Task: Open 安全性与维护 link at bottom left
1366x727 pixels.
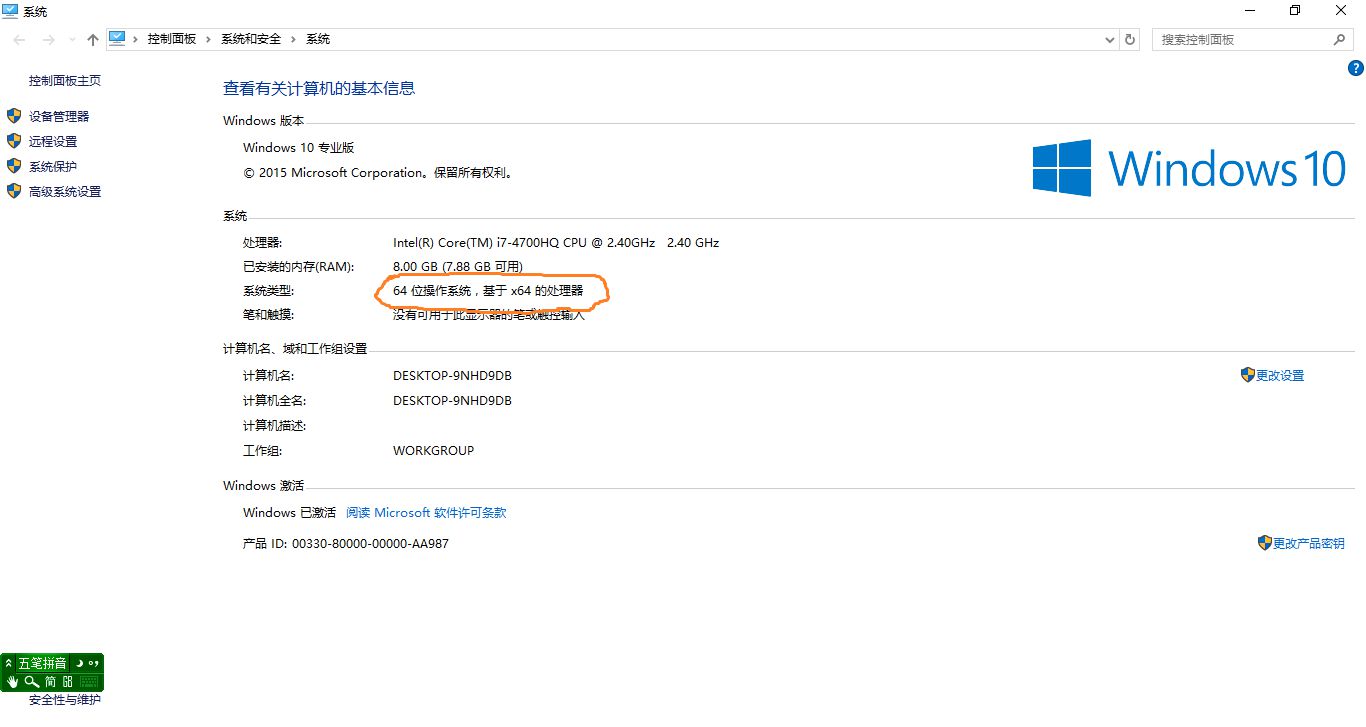Action: [x=65, y=700]
